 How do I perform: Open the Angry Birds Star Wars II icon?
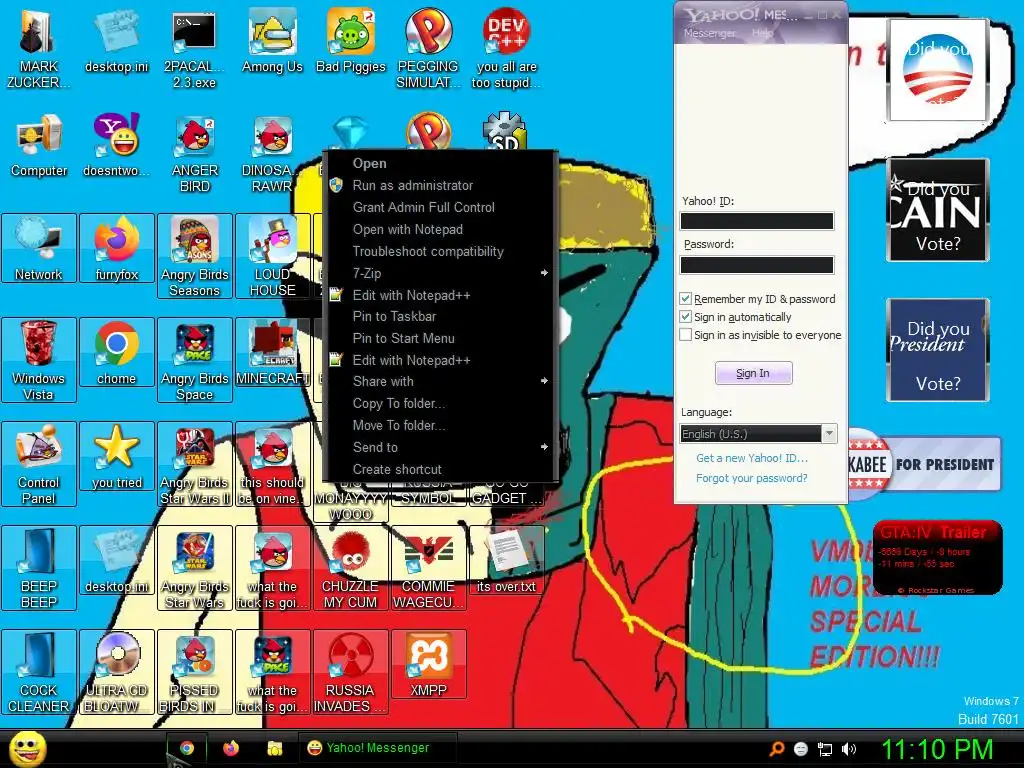click(x=195, y=464)
